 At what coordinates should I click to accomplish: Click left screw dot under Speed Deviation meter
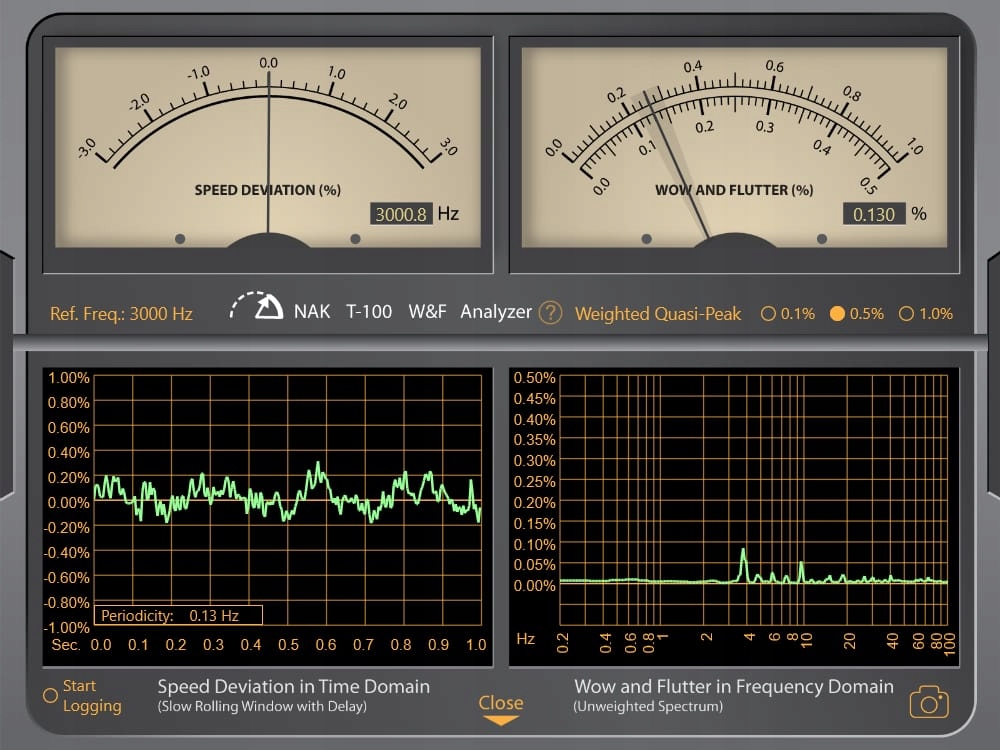(180, 239)
